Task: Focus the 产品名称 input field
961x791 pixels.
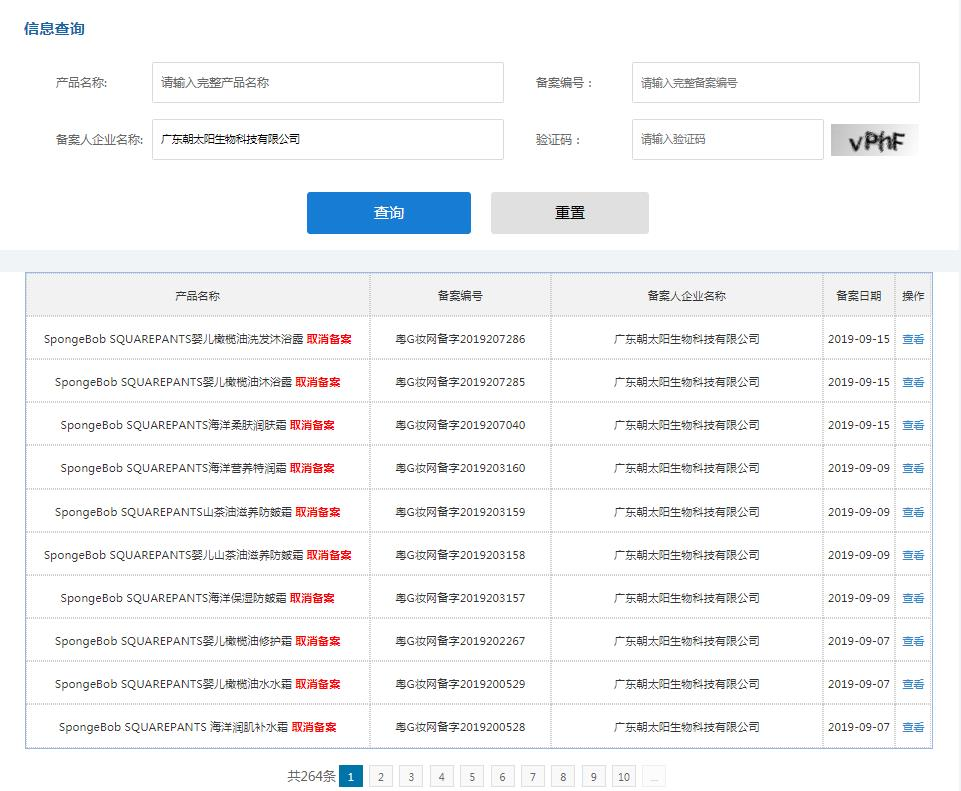Action: (327, 82)
